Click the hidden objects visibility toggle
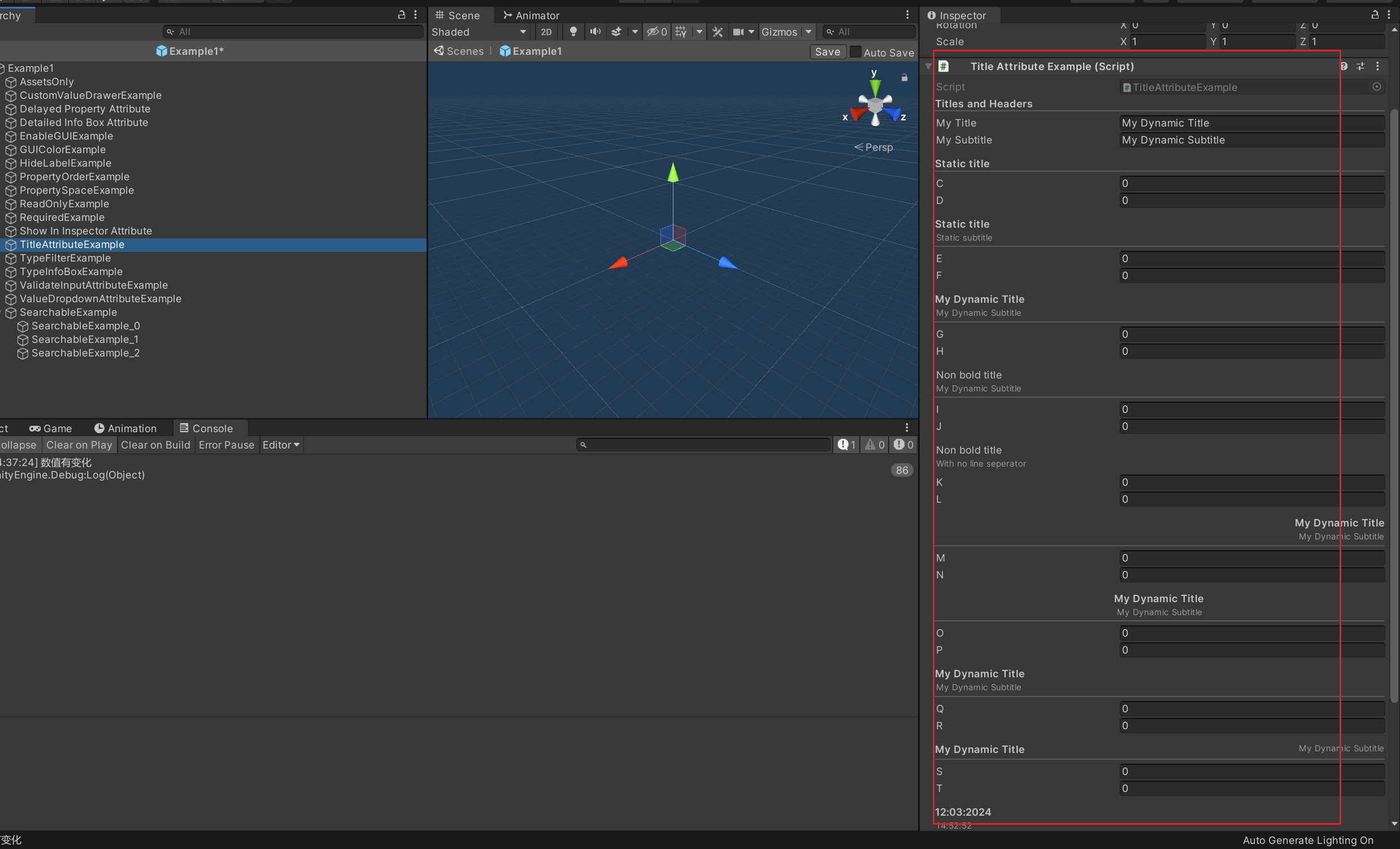The image size is (1400, 849). tap(656, 32)
